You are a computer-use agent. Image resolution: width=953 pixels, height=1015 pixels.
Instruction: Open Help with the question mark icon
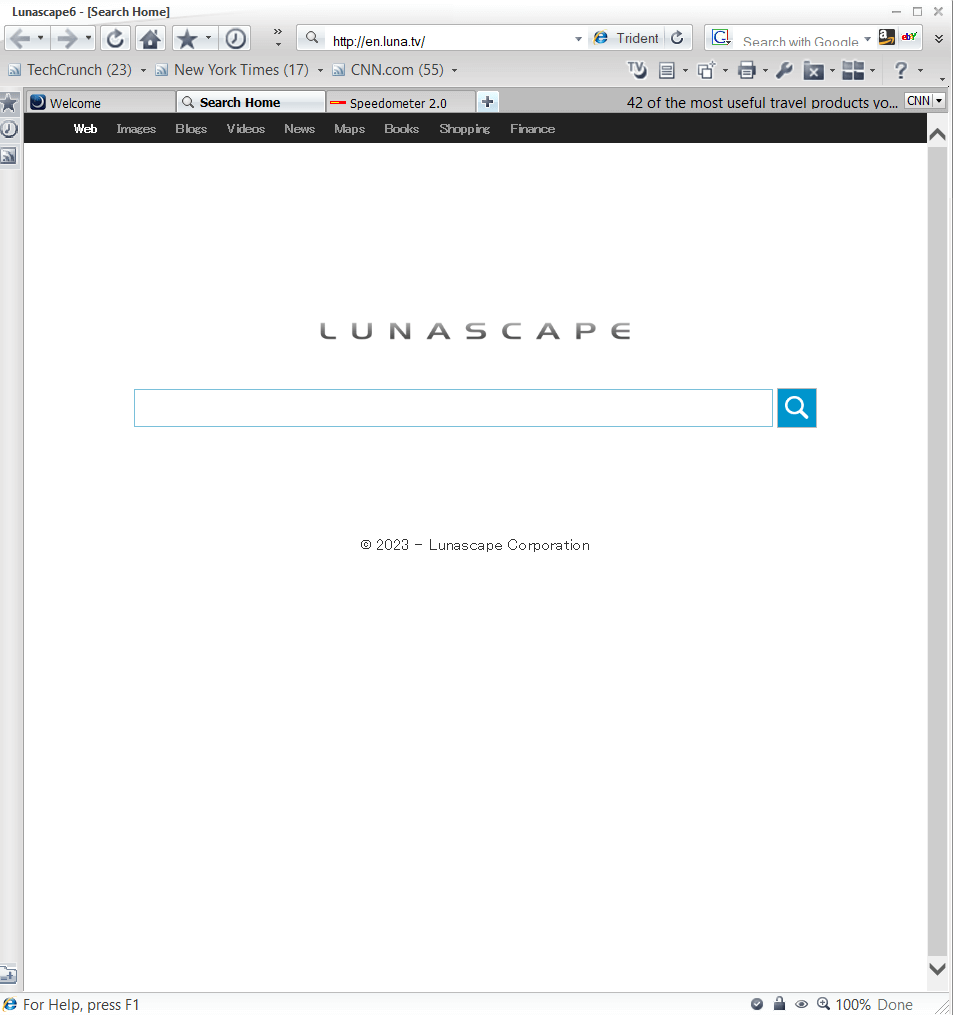coord(901,70)
